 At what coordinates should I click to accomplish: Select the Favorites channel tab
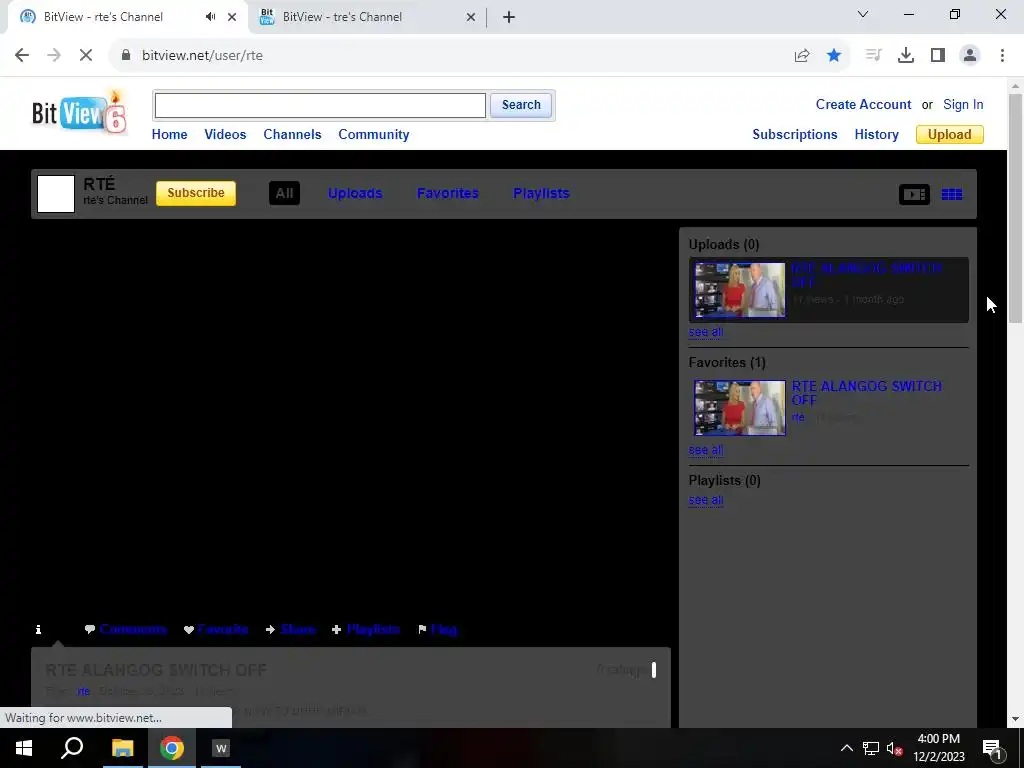[x=448, y=193]
